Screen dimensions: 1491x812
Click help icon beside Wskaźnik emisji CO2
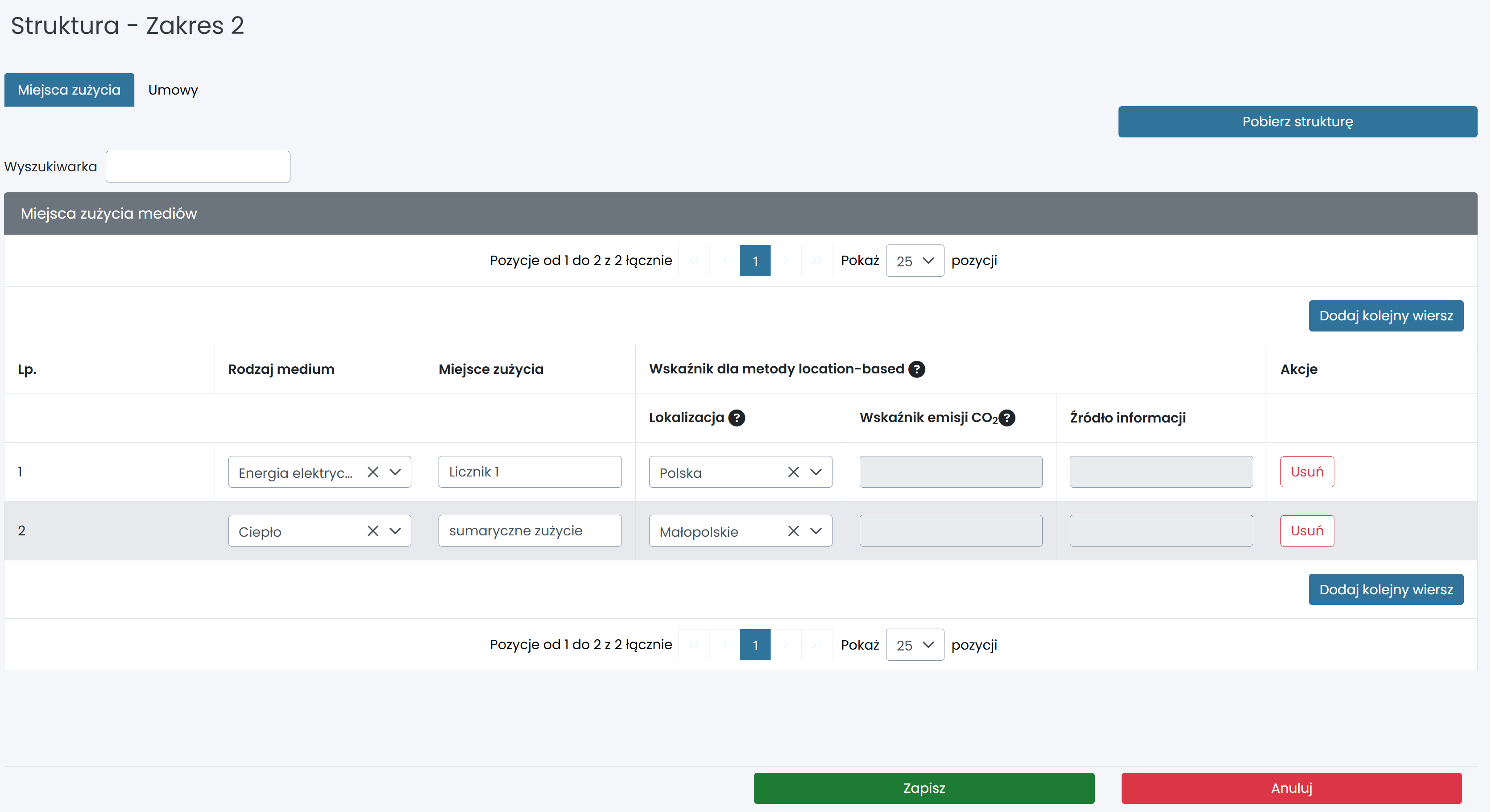click(x=1007, y=418)
